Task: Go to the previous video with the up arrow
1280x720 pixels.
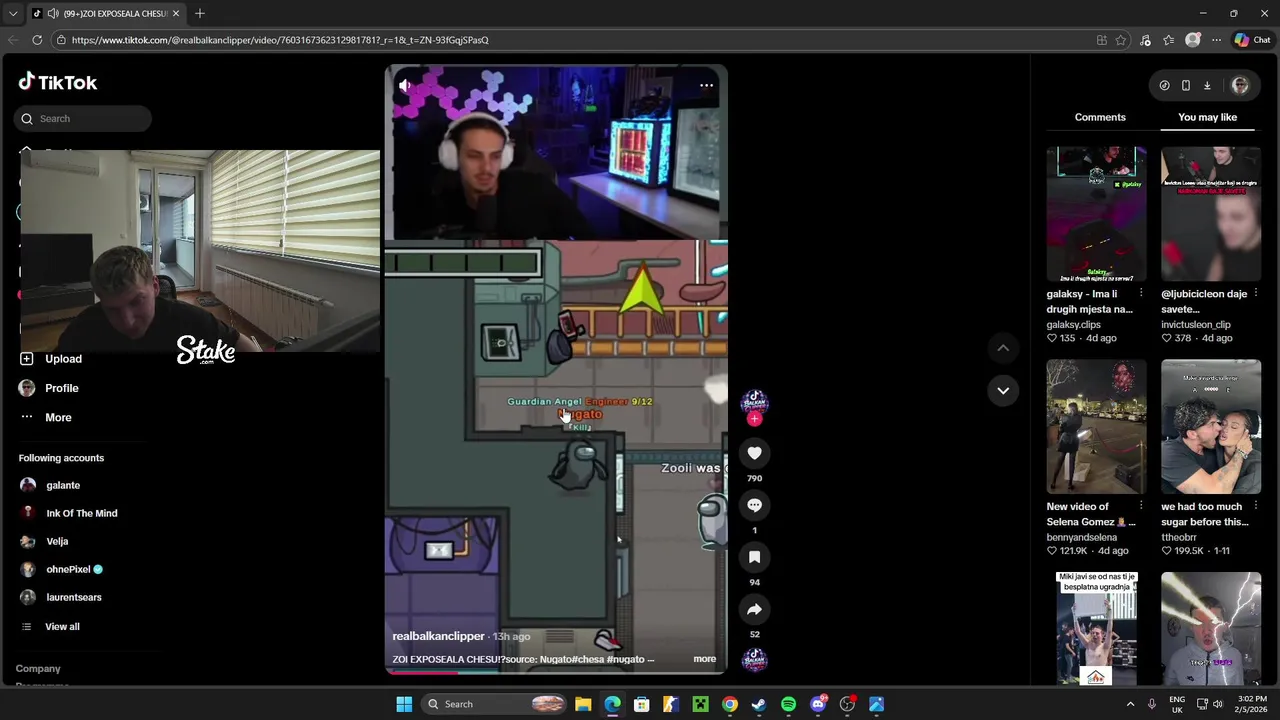Action: point(1003,347)
